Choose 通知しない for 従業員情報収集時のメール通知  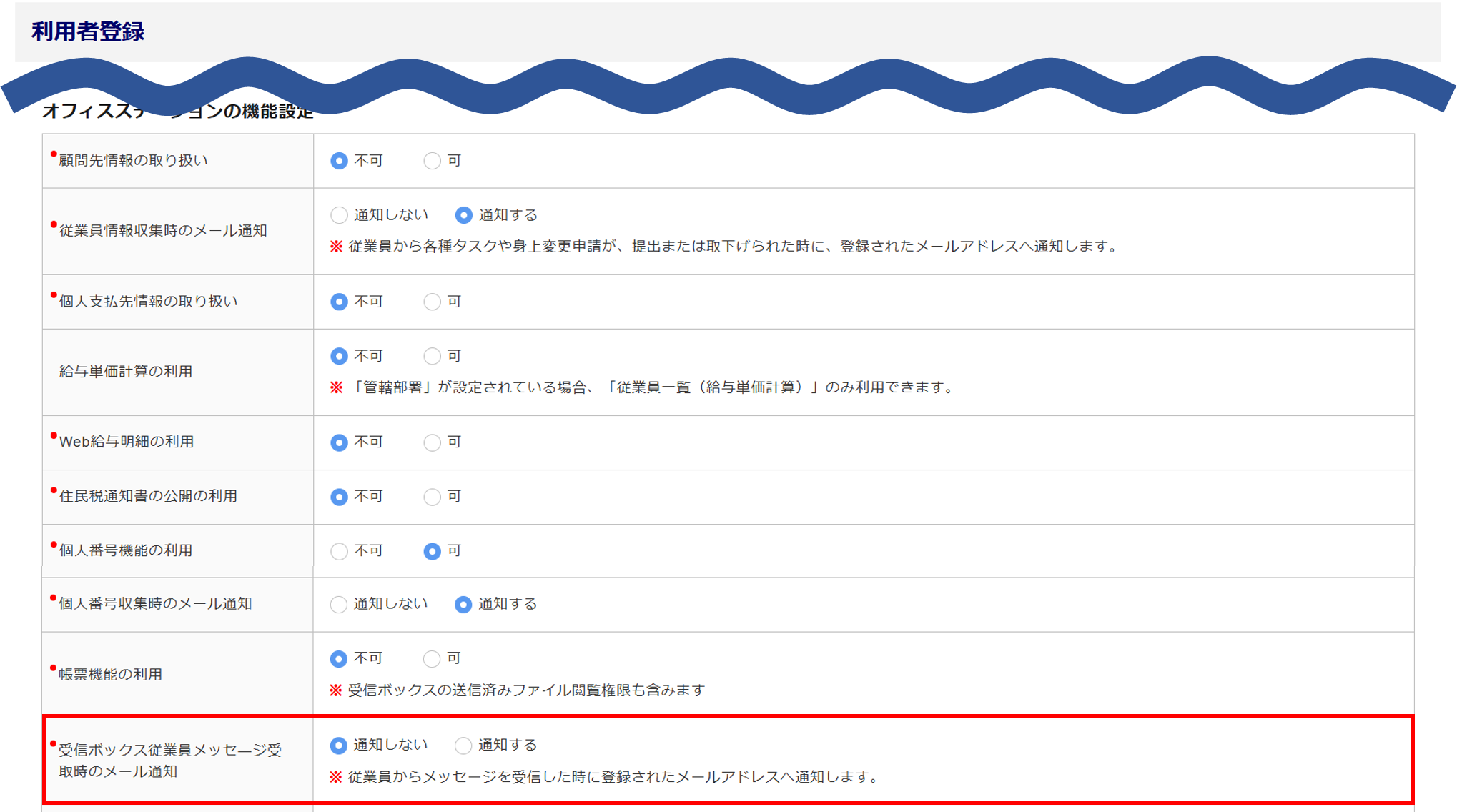339,215
